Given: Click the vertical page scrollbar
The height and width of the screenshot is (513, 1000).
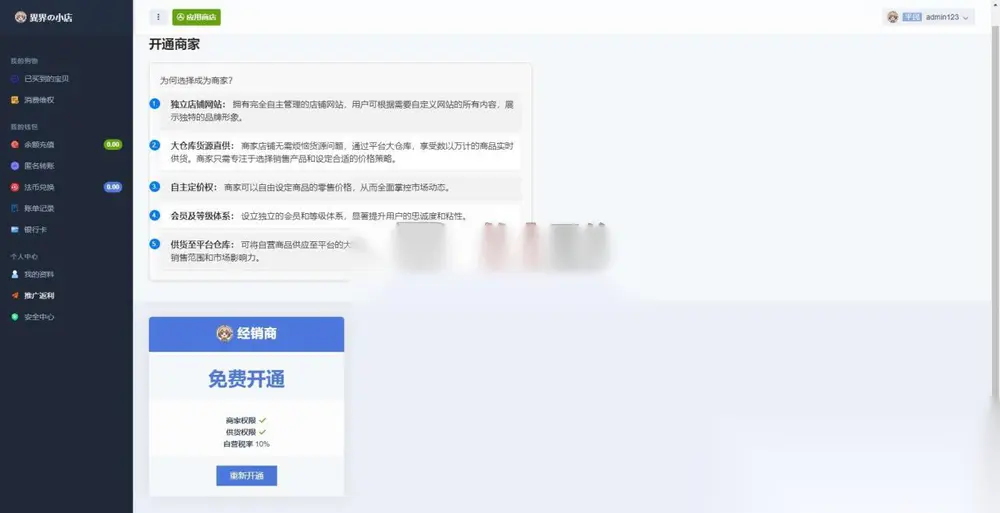Looking at the screenshot, I should (996, 211).
